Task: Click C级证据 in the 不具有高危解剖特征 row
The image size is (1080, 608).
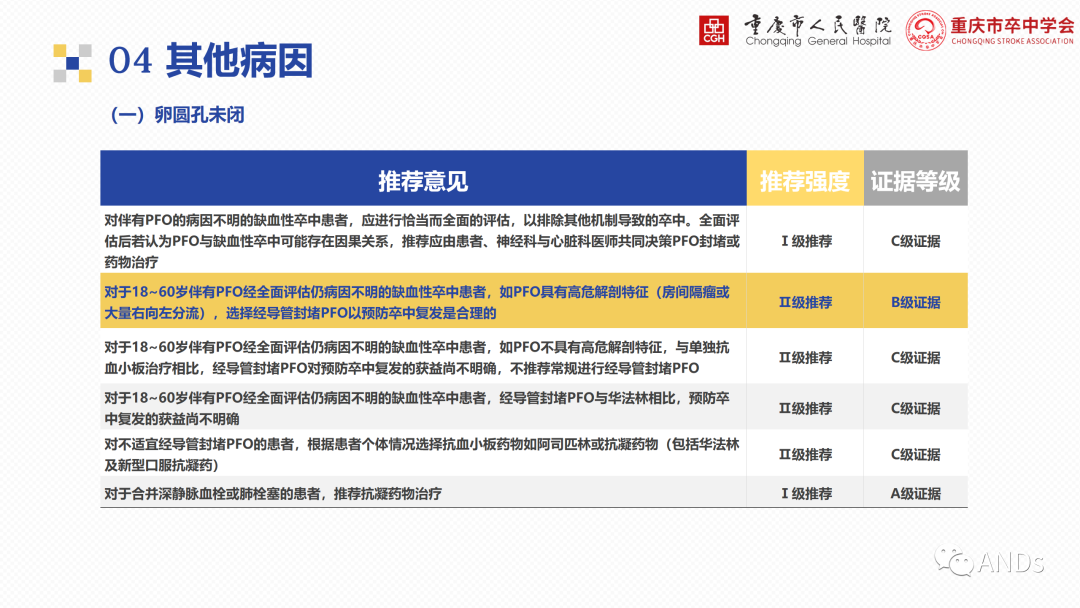Action: (x=915, y=357)
